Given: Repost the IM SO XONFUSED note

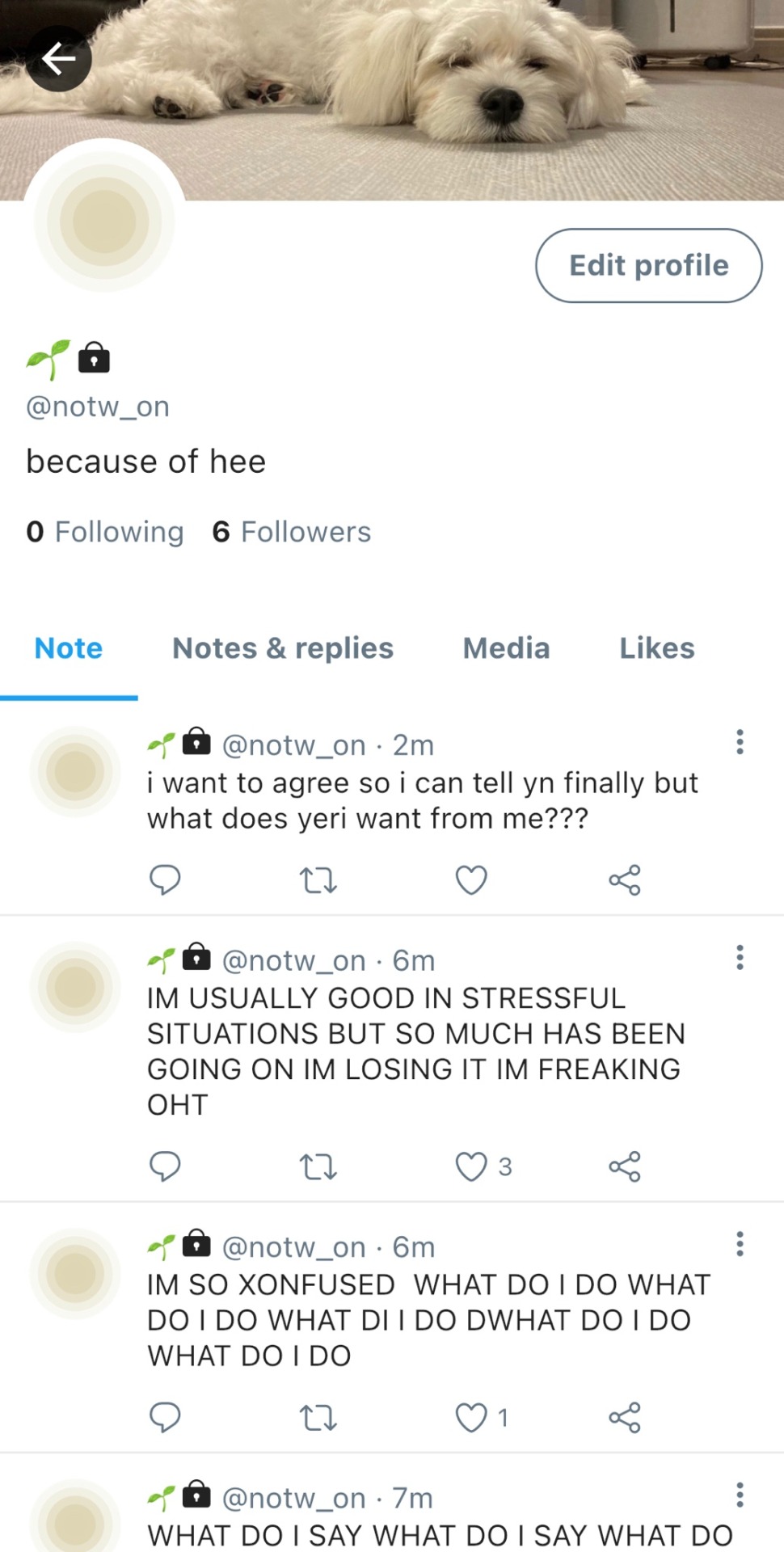Looking at the screenshot, I should [x=318, y=1417].
